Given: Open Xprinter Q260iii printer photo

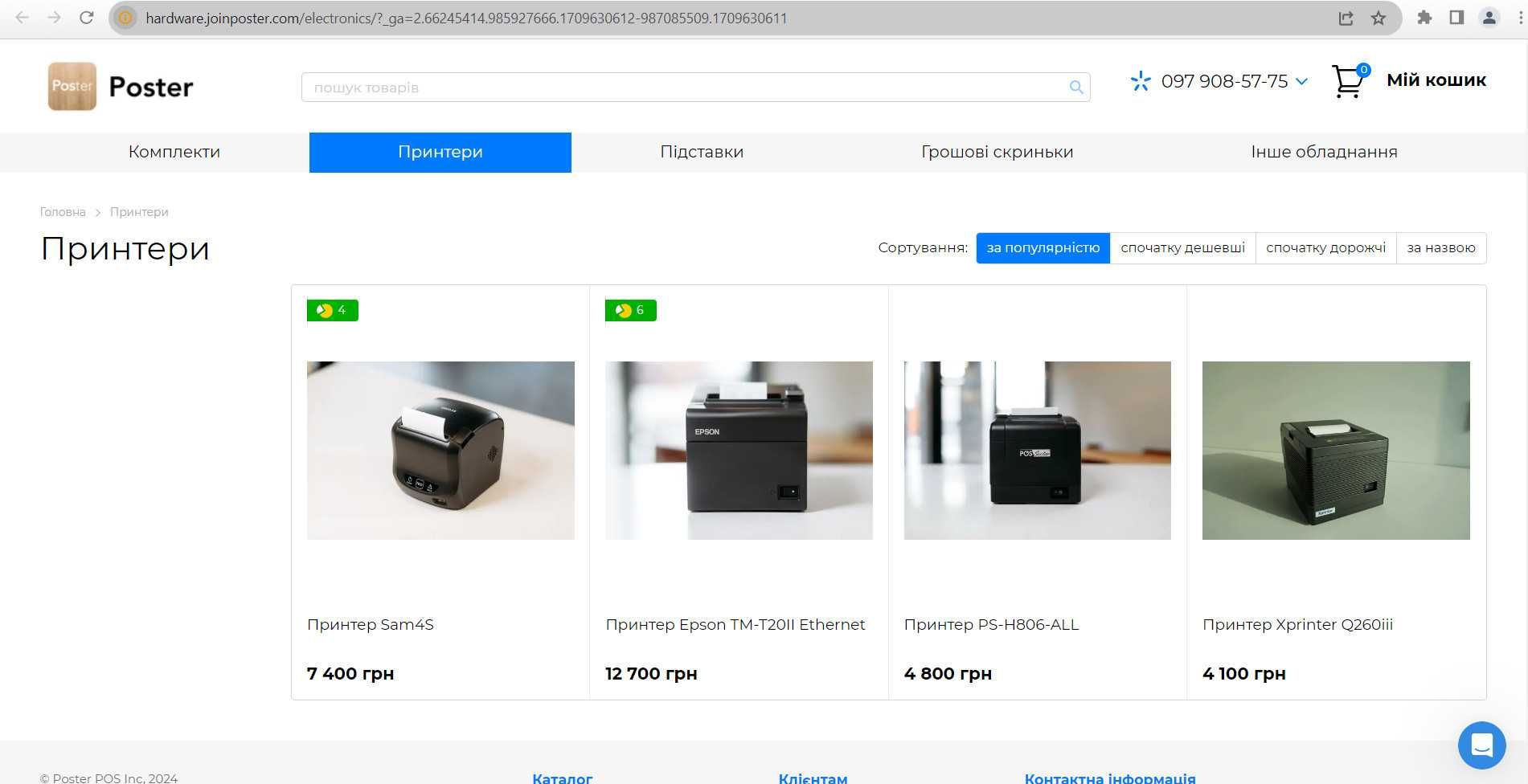Looking at the screenshot, I should tap(1336, 450).
